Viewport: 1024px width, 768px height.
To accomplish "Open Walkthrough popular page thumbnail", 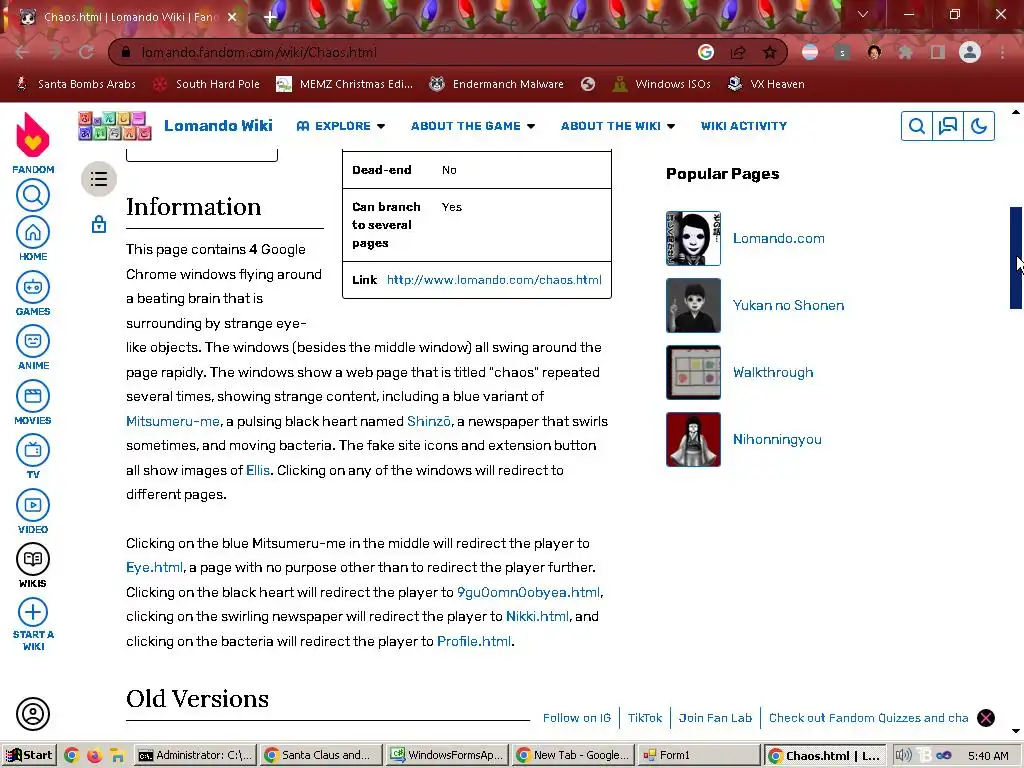I will pyautogui.click(x=694, y=372).
